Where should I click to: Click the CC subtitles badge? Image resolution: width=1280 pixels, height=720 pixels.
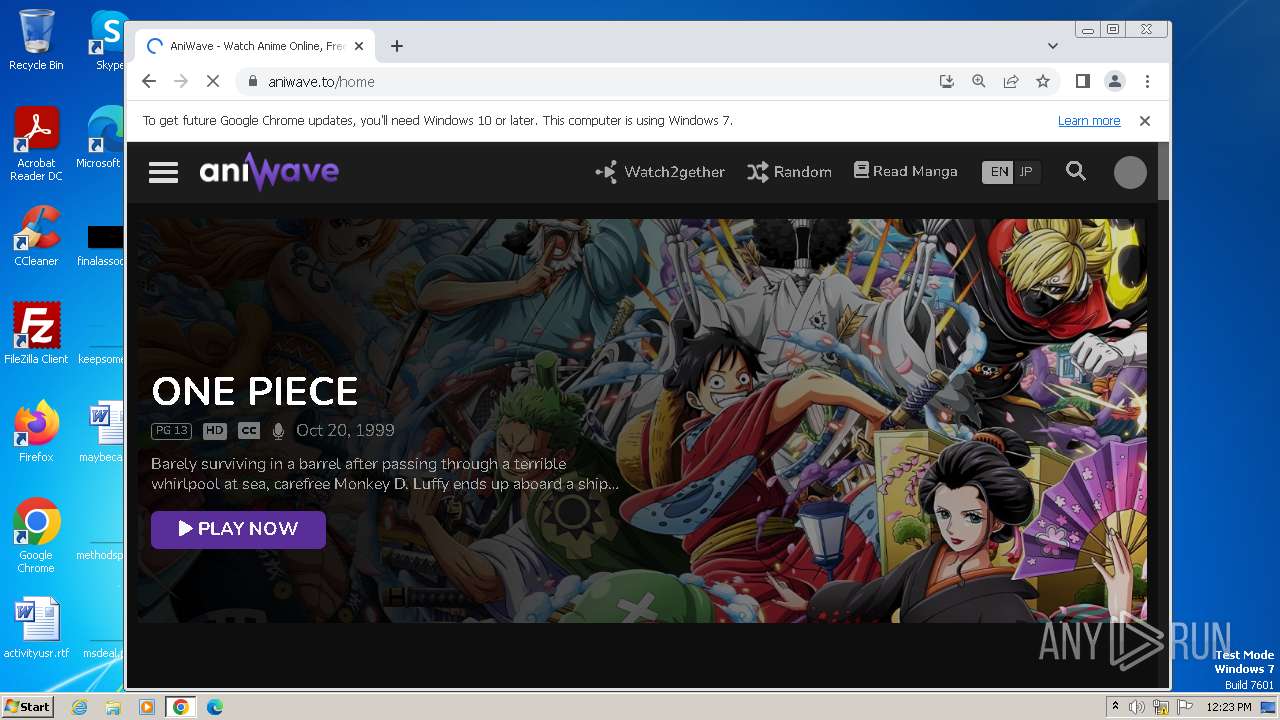249,431
